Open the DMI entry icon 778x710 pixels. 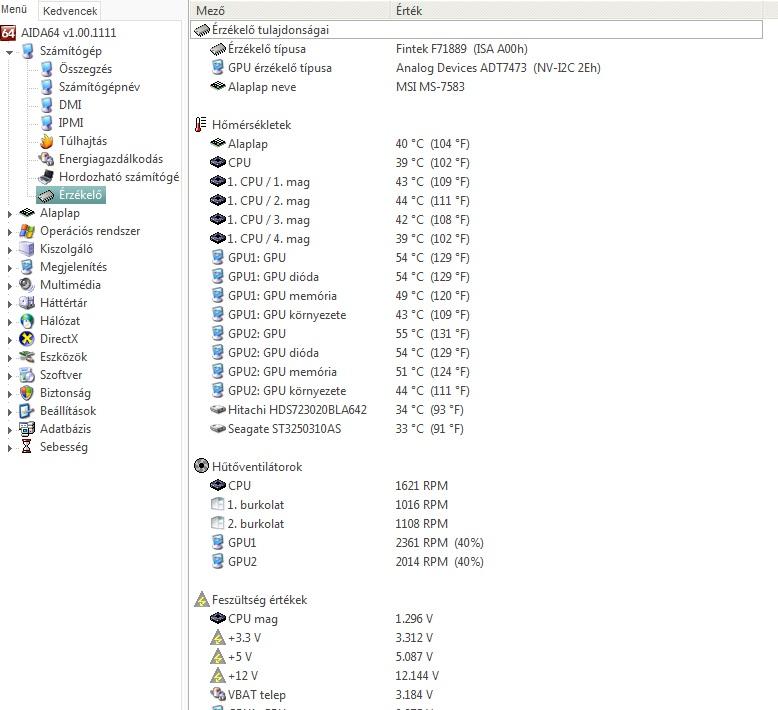coord(47,105)
